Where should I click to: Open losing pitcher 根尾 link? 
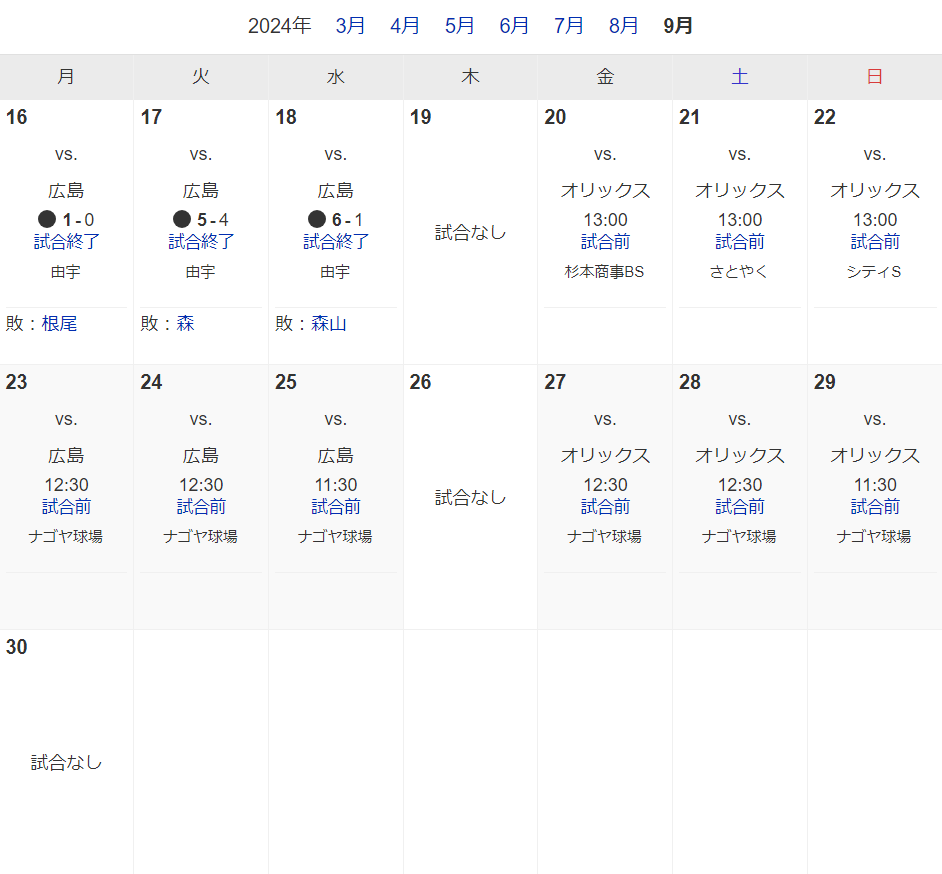pos(59,324)
